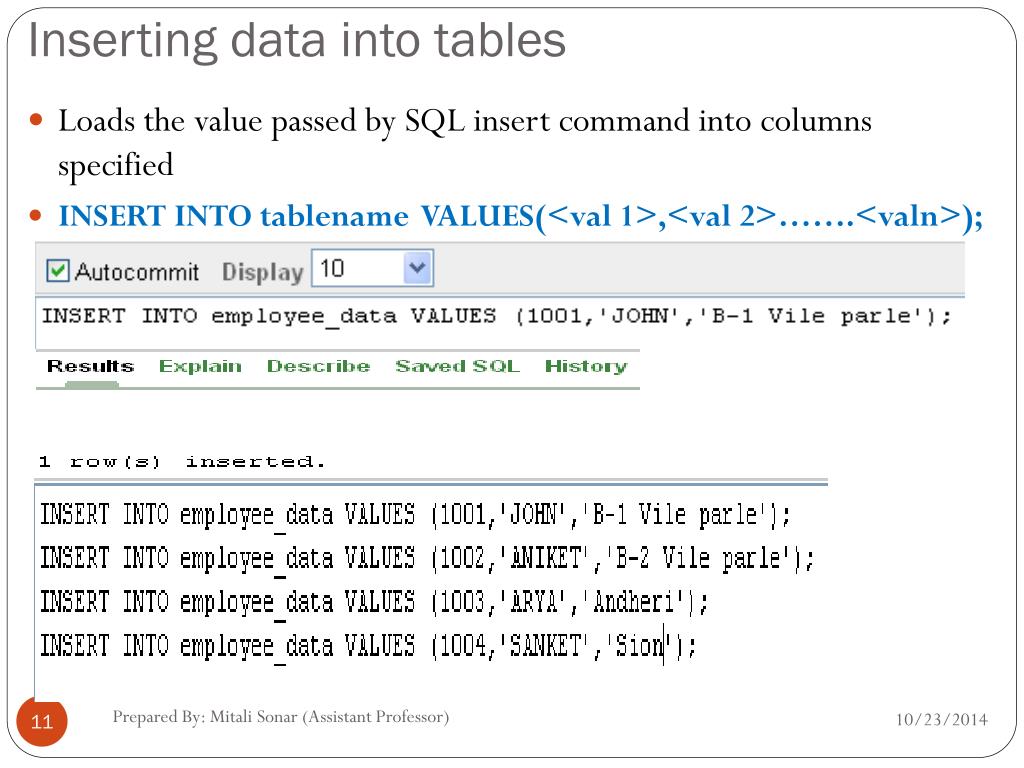The image size is (1024, 768).
Task: Select the Describe tab
Action: pos(318,366)
